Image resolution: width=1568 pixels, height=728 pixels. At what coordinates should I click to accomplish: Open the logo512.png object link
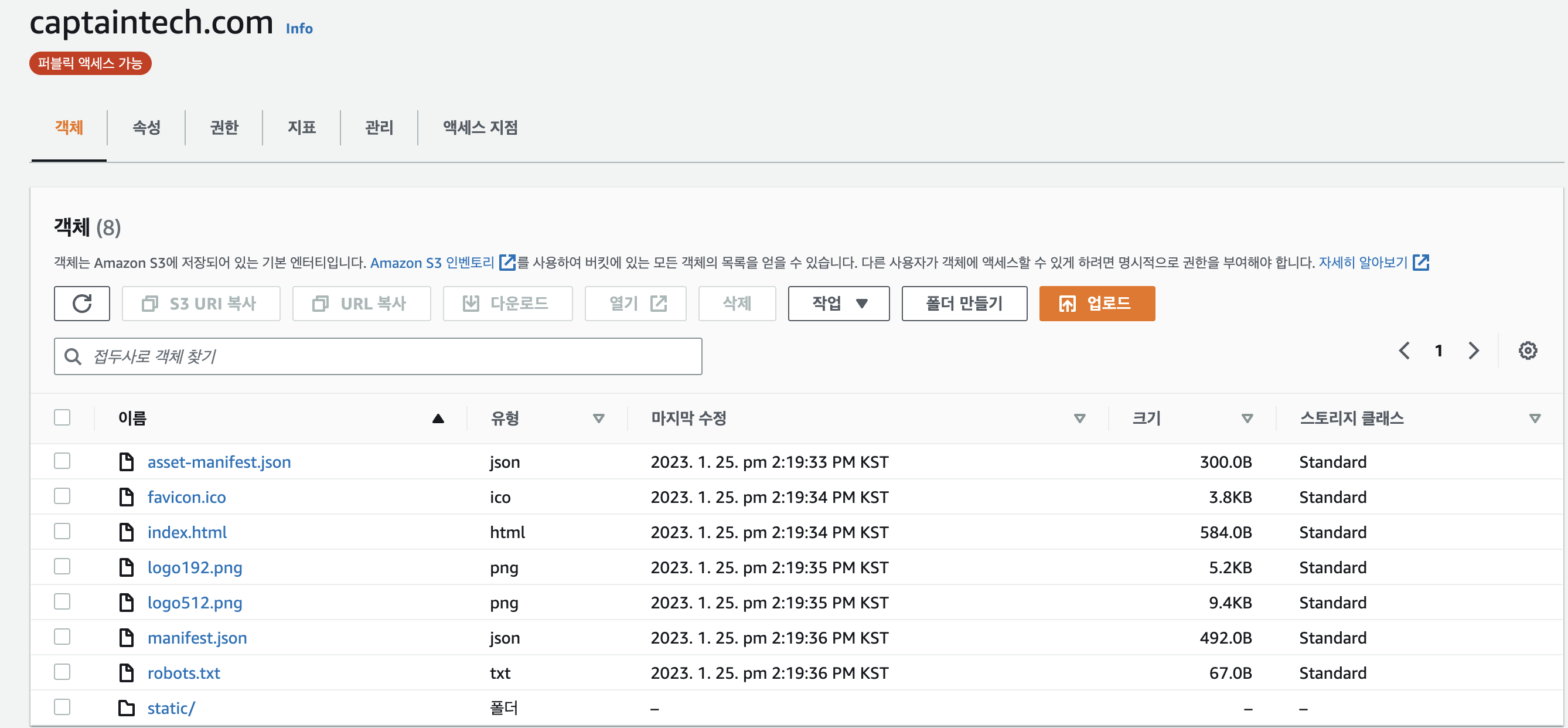click(x=195, y=603)
